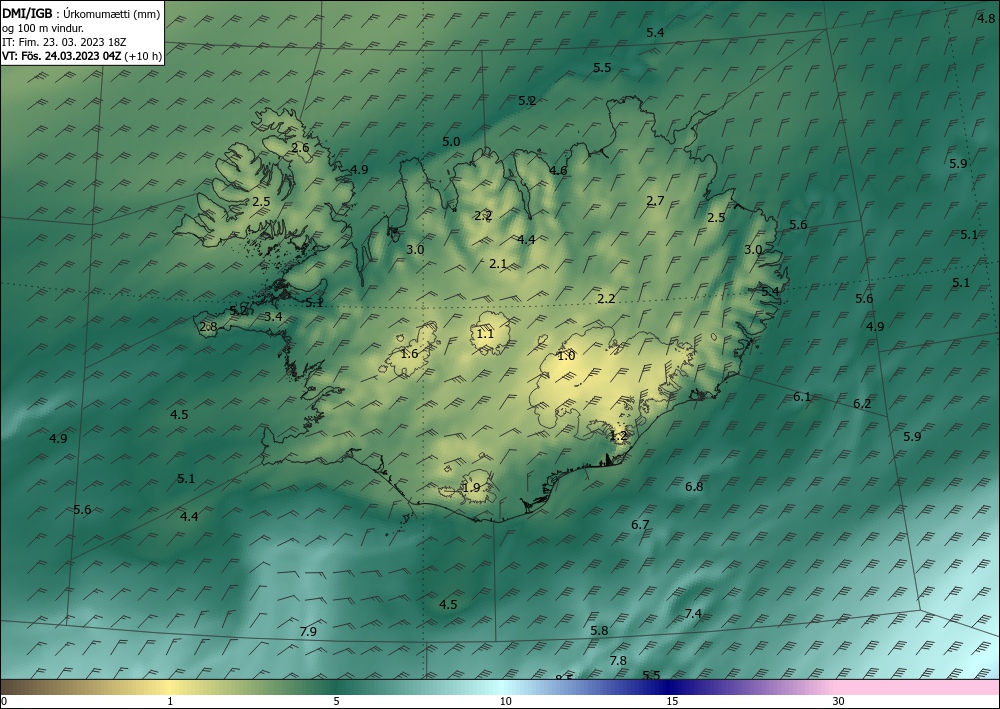The width and height of the screenshot is (1000, 709).
Task: Click the 2.1 value on the map
Action: [x=497, y=263]
